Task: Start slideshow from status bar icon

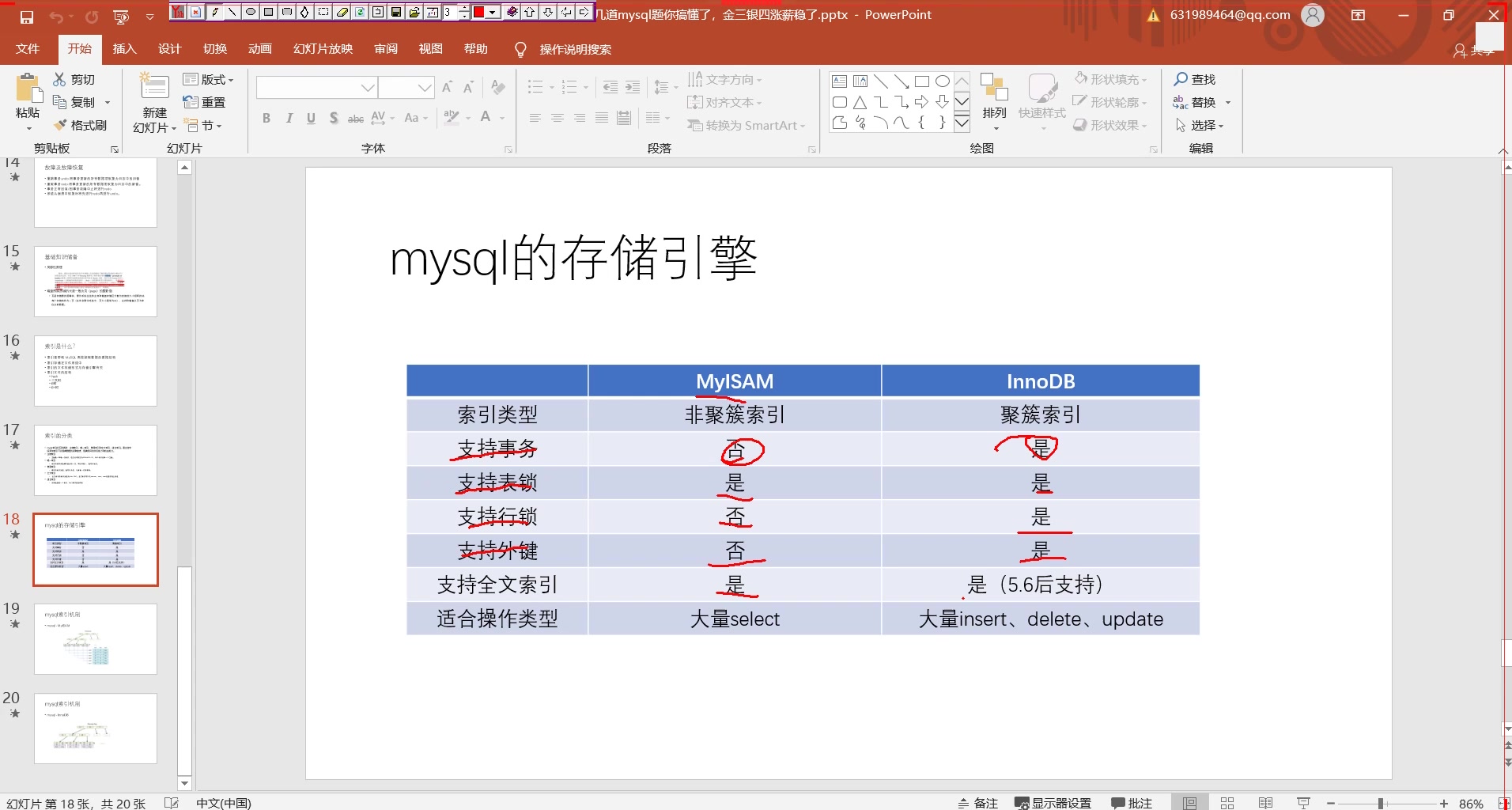Action: pos(1303,802)
